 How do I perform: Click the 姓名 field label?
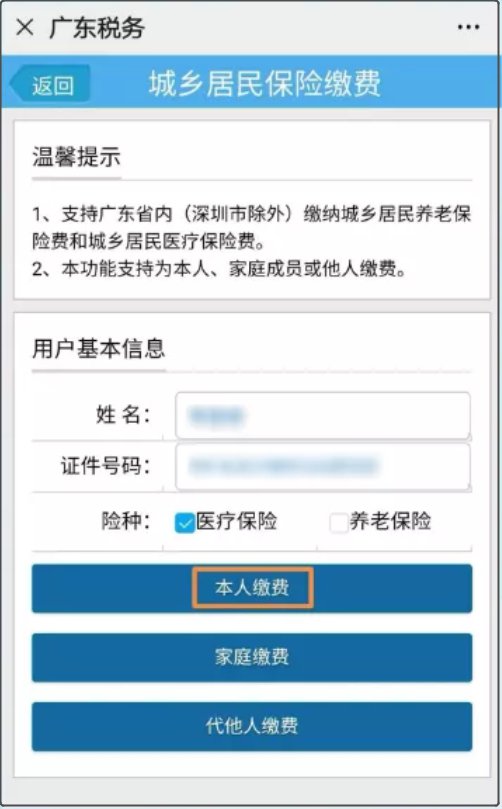(x=123, y=414)
